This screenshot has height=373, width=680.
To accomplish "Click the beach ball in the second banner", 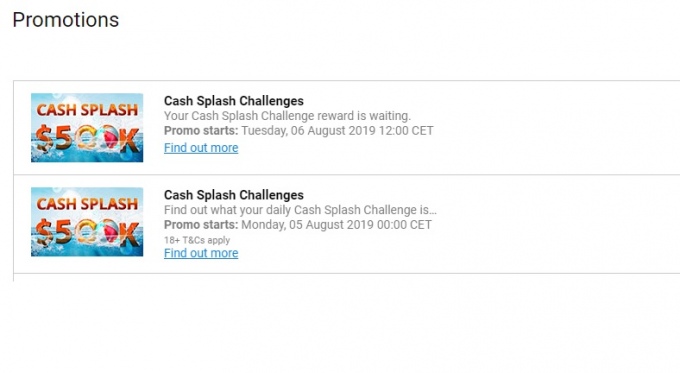I will point(110,231).
